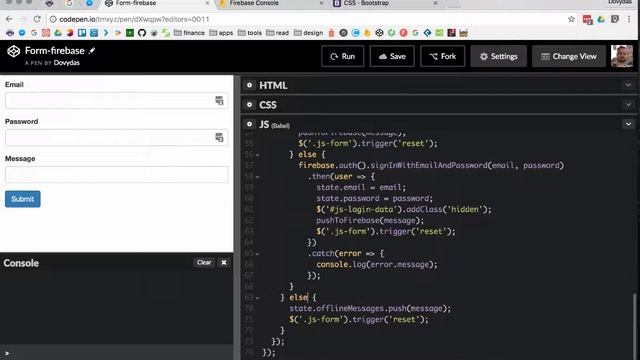Fold code at line 69 else block

(258, 298)
